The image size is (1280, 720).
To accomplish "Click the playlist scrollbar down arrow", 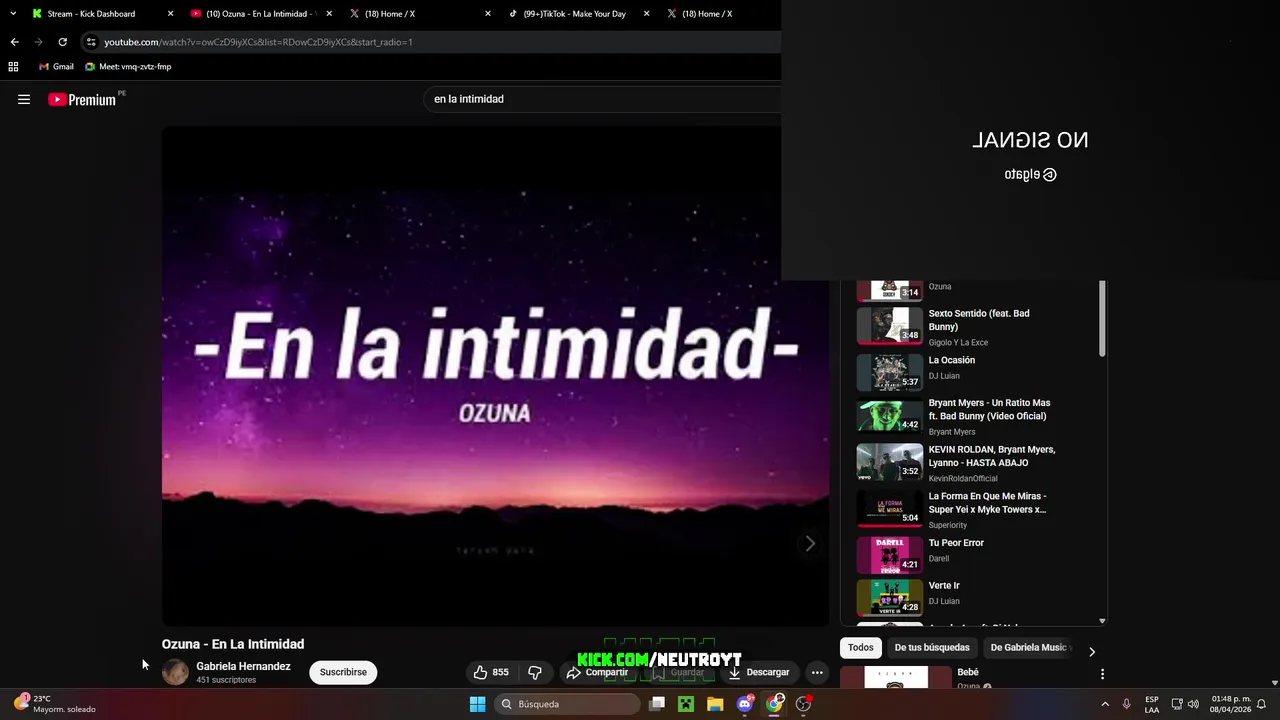I will click(x=1102, y=620).
